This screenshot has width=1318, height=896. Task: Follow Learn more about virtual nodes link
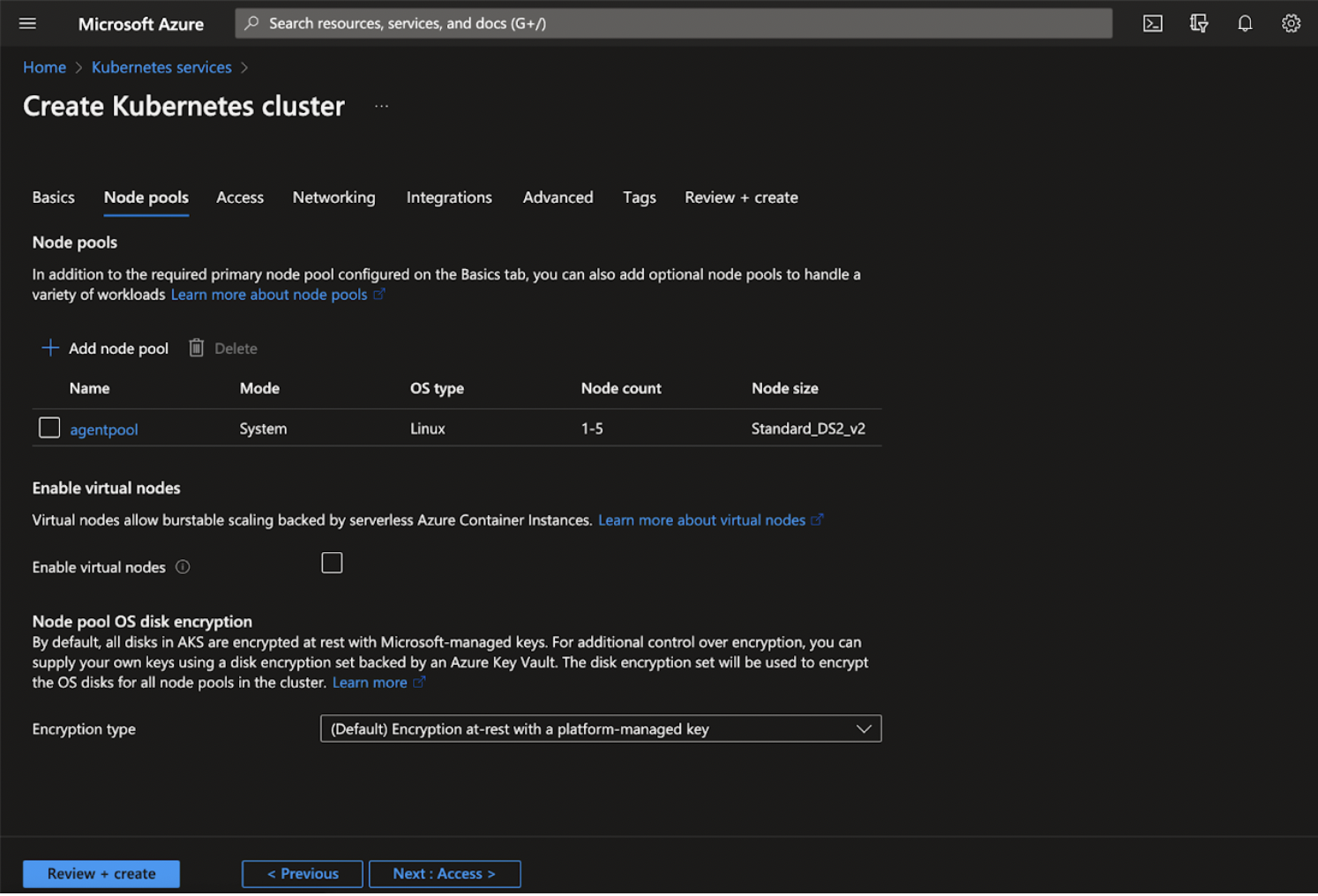(x=701, y=520)
